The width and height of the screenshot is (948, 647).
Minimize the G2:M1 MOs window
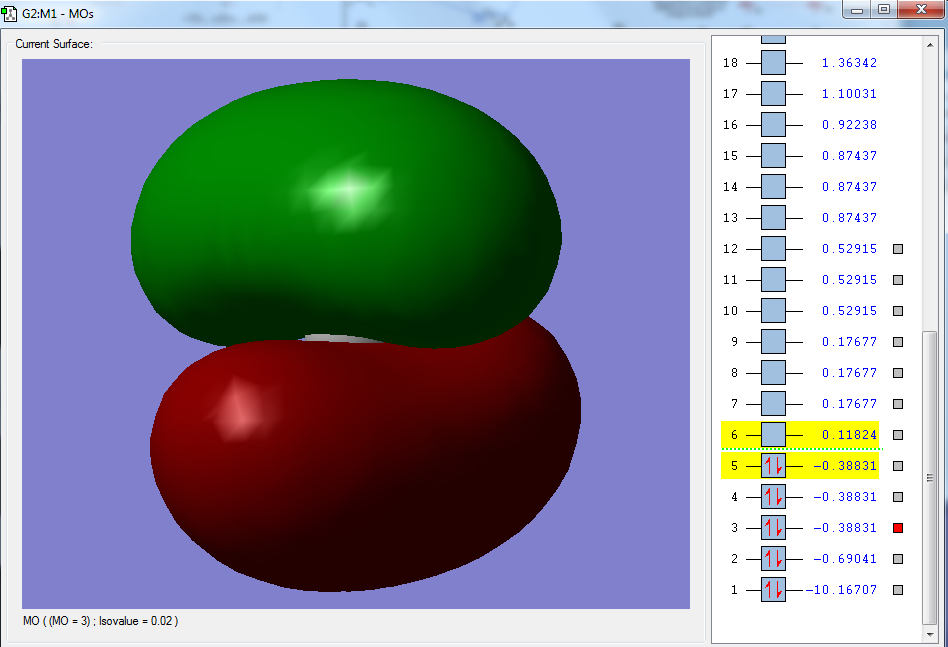(856, 9)
